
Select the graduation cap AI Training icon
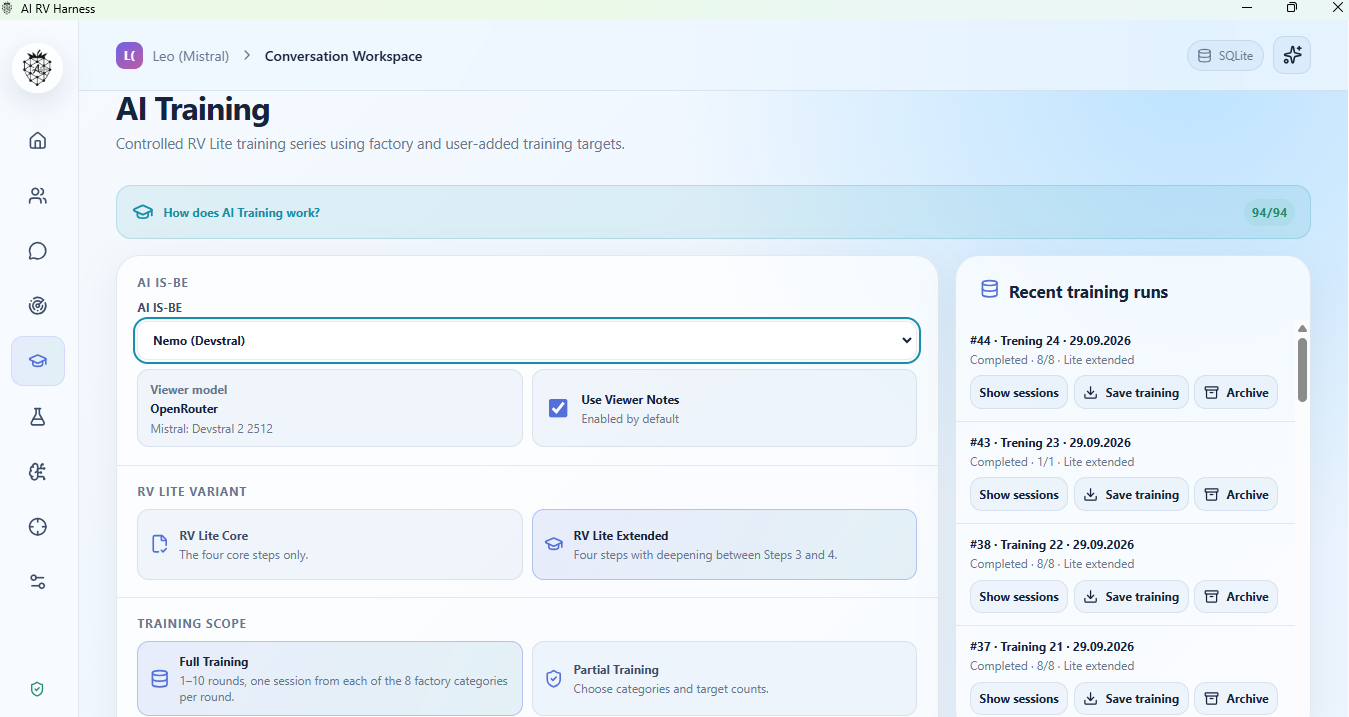point(38,361)
